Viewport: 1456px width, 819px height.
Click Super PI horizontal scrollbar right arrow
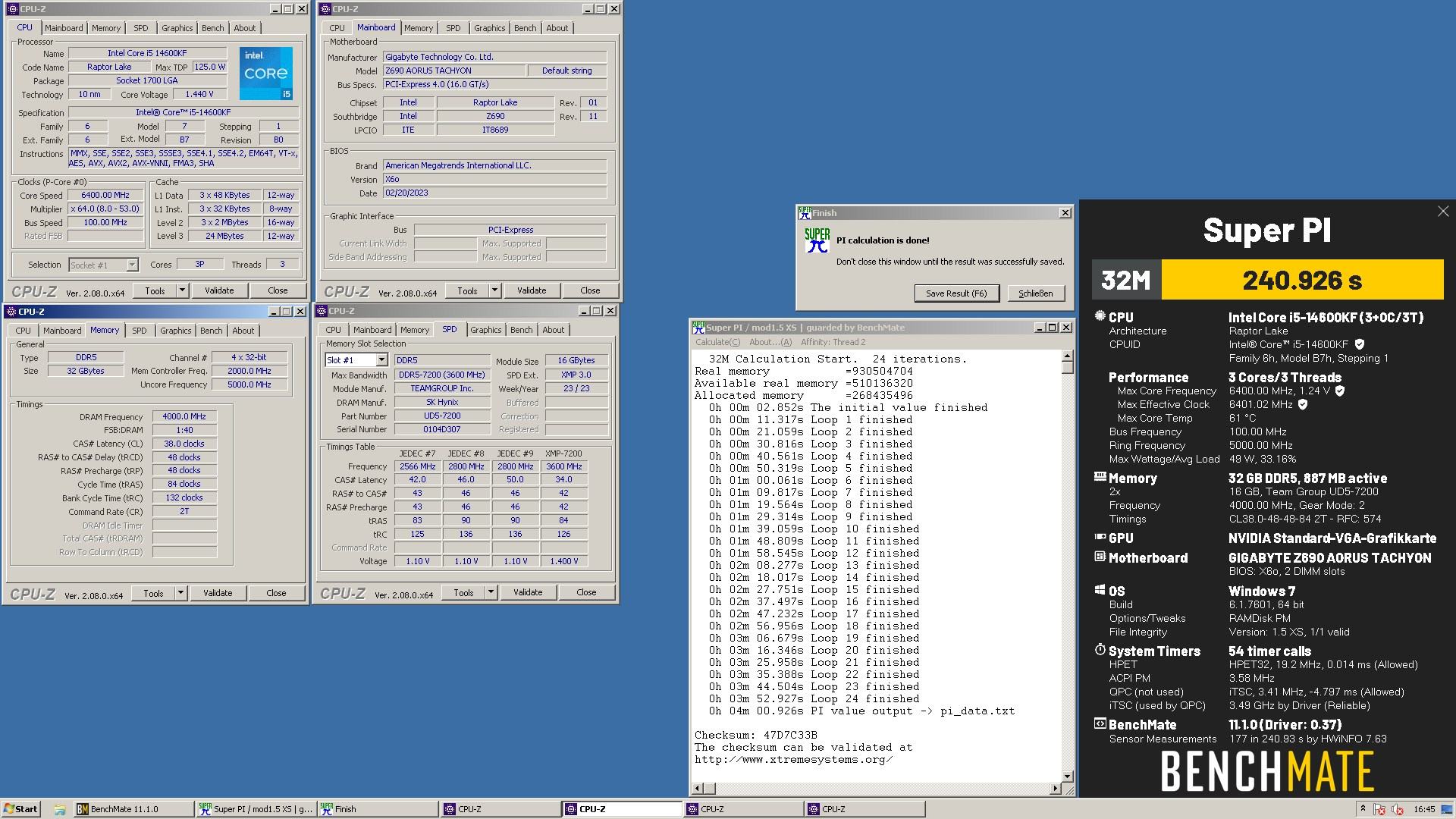pos(1055,789)
